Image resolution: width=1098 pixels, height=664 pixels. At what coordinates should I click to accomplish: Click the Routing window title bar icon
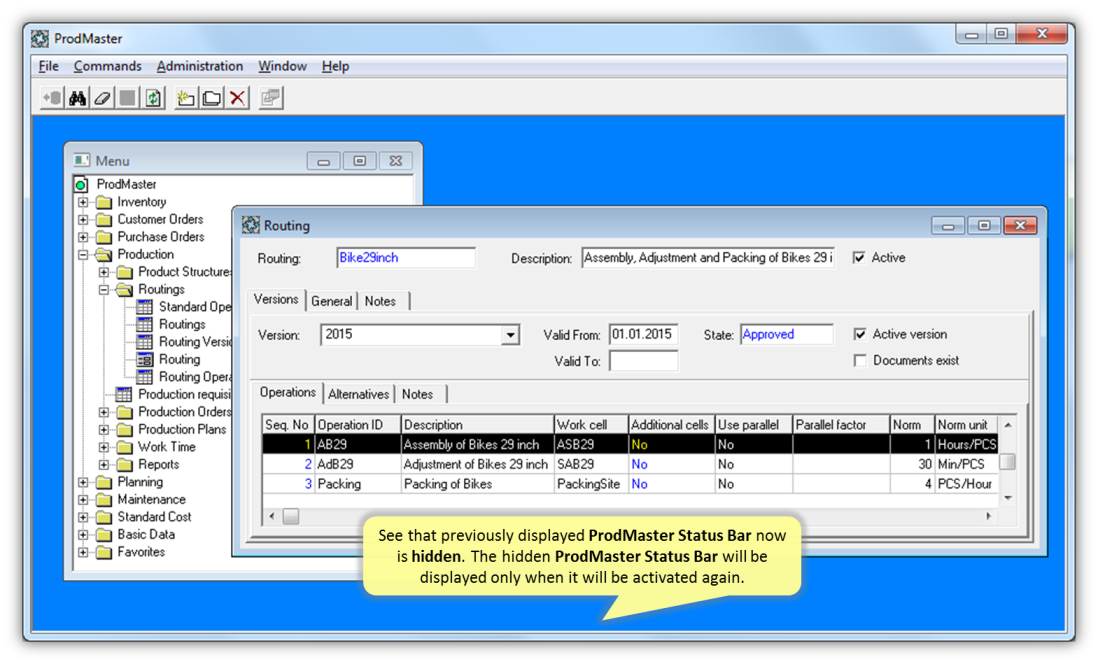pyautogui.click(x=251, y=226)
